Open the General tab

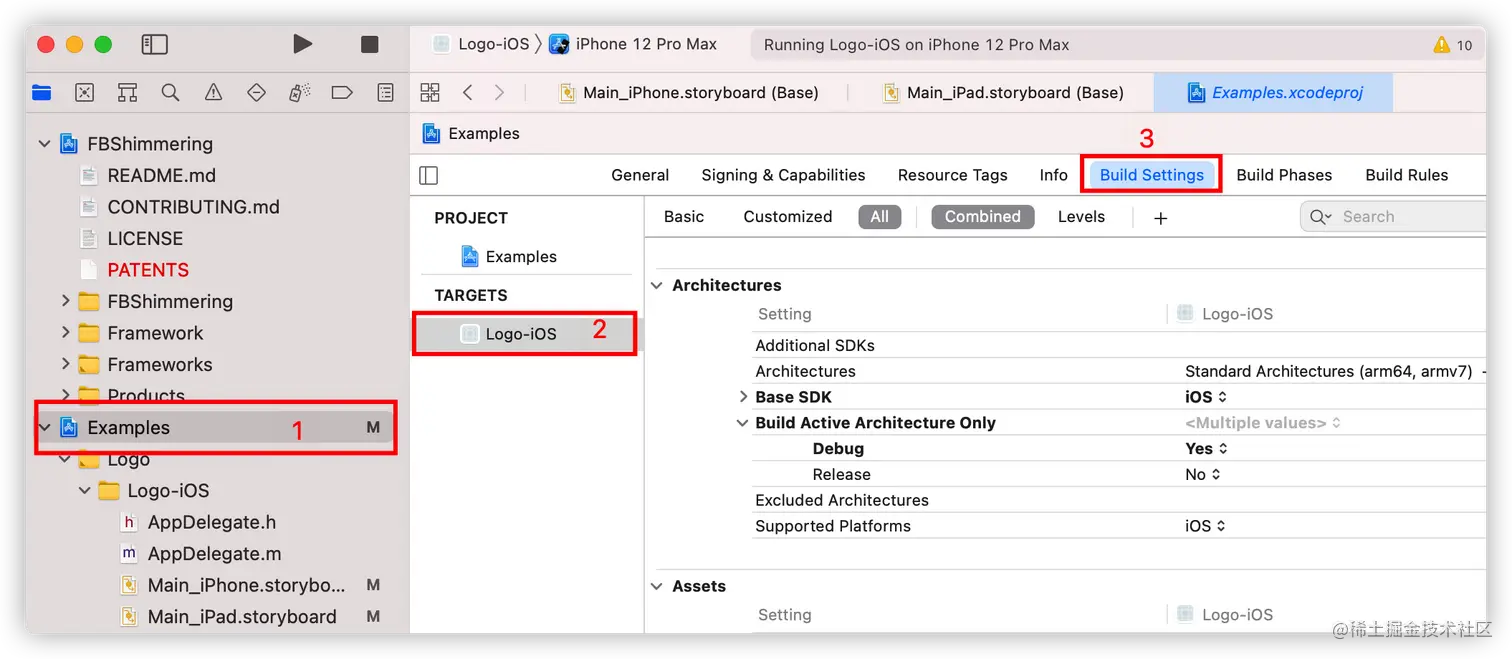(640, 175)
